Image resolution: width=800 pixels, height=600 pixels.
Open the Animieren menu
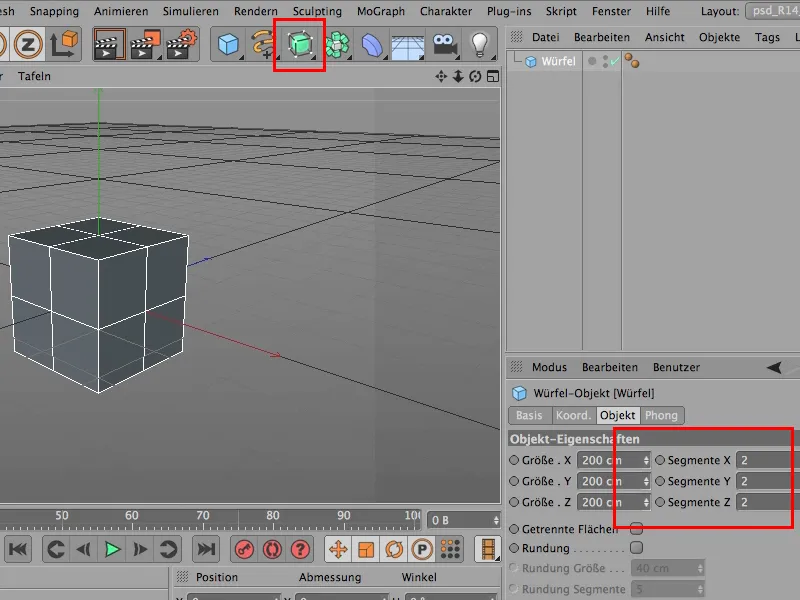(x=121, y=11)
